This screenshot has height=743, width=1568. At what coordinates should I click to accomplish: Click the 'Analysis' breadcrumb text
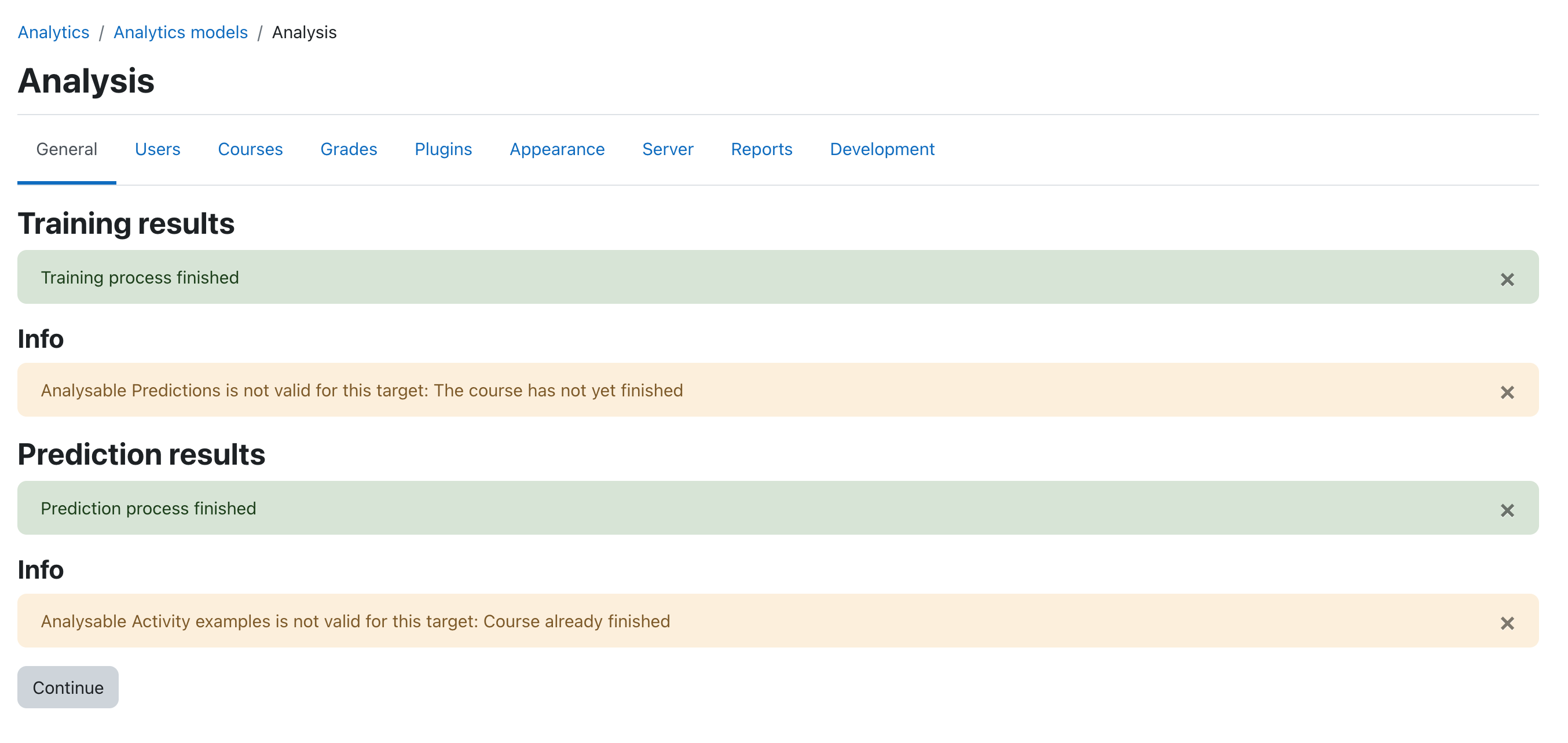[305, 32]
